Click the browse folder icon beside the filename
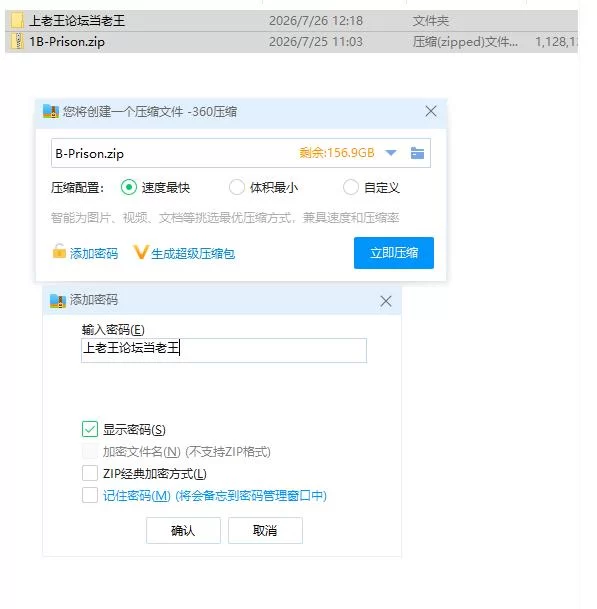Image resolution: width=597 pixels, height=609 pixels. 418,153
